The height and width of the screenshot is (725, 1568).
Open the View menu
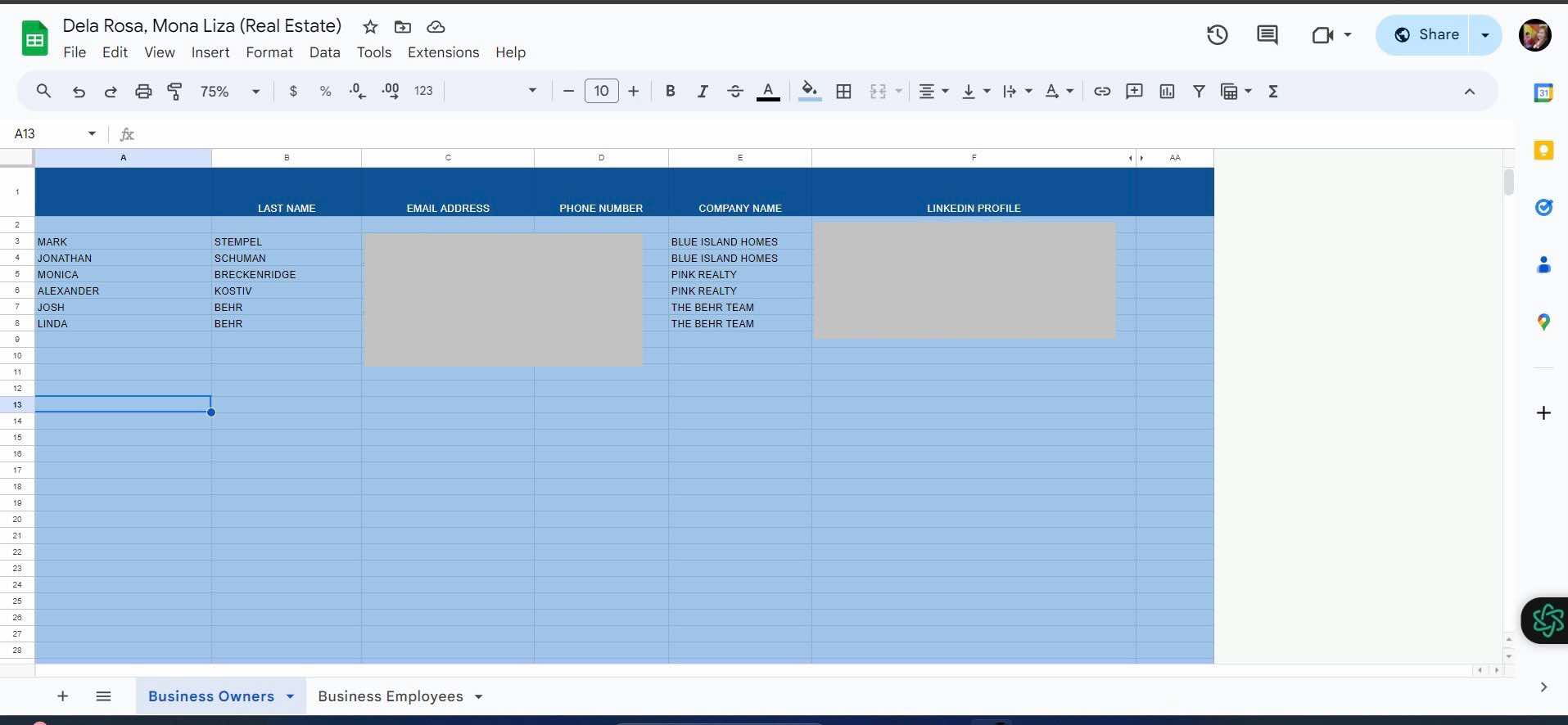coord(160,52)
